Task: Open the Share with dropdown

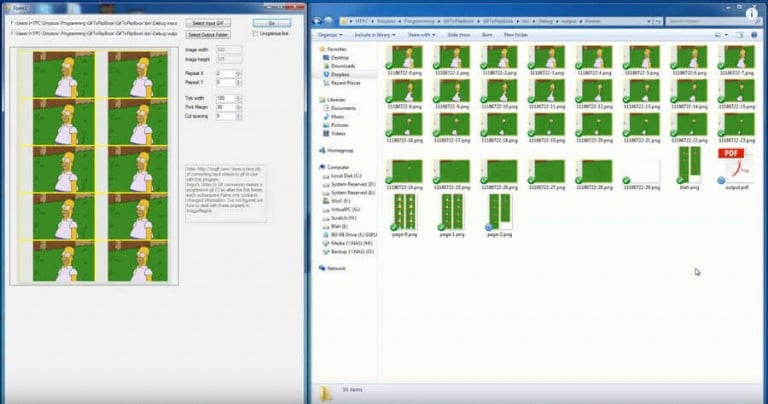Action: tap(421, 35)
